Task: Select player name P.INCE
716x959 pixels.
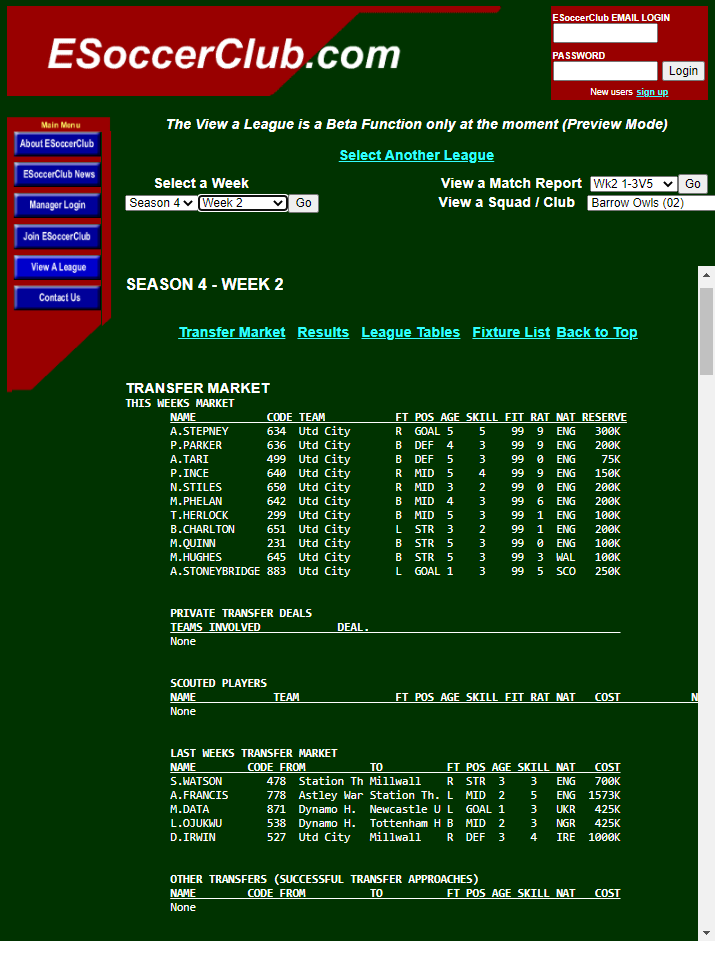Action: [189, 474]
